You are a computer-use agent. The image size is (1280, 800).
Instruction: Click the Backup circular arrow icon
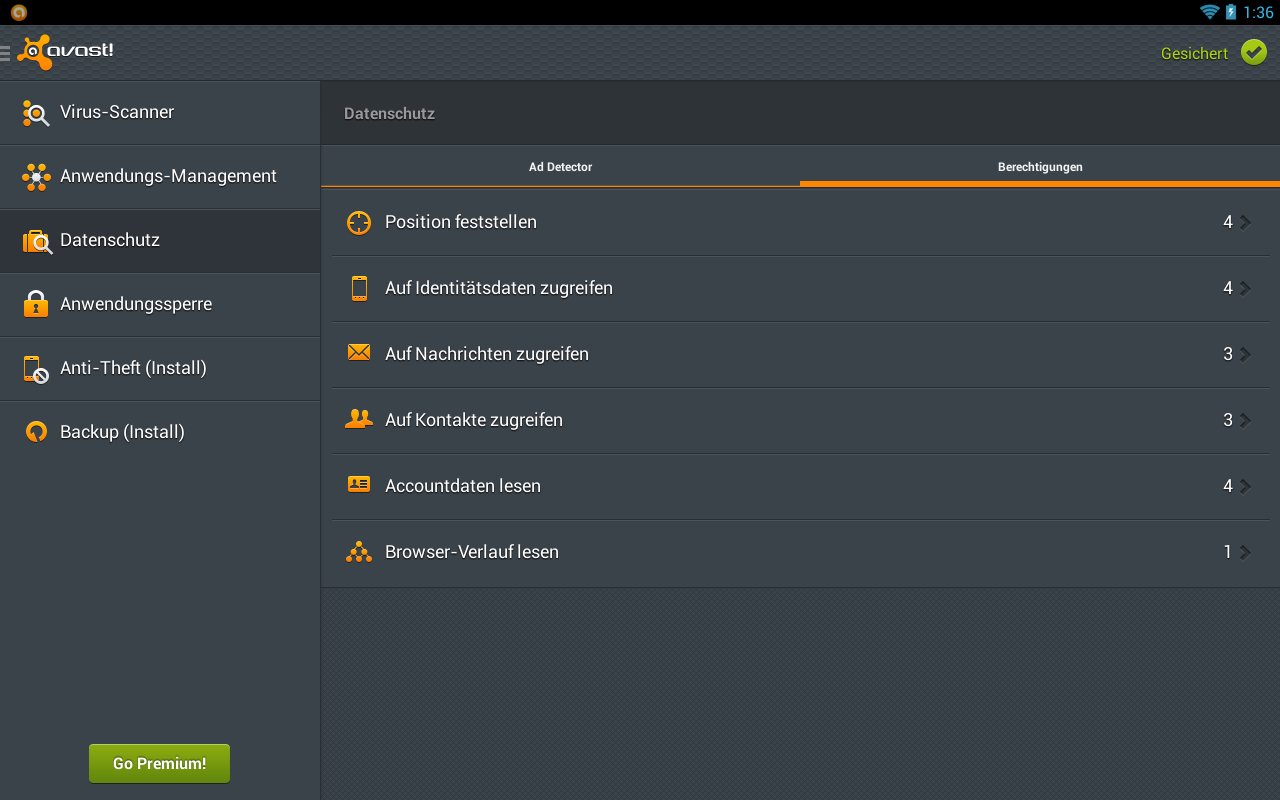36,432
